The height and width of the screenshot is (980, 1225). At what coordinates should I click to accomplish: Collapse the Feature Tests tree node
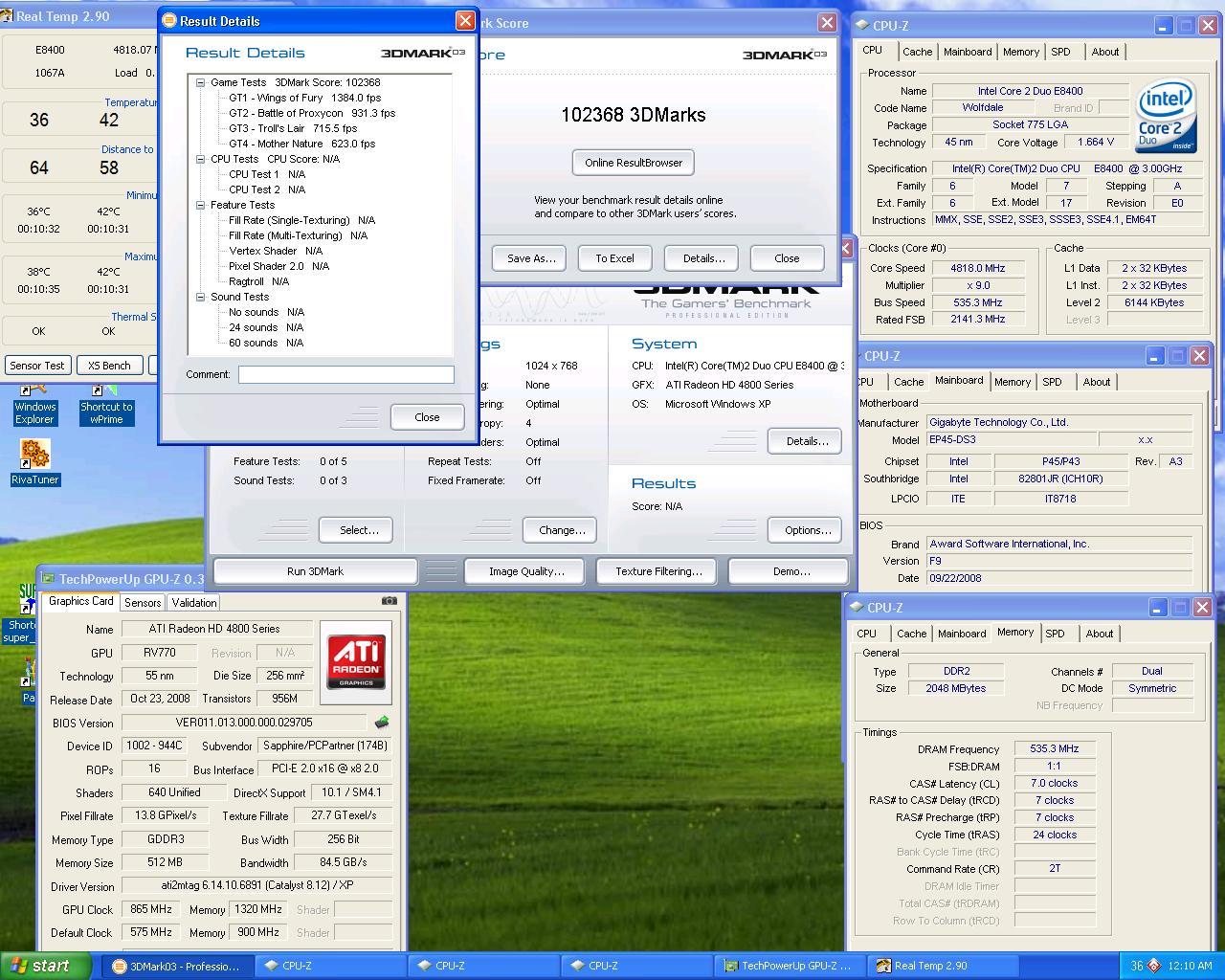201,205
